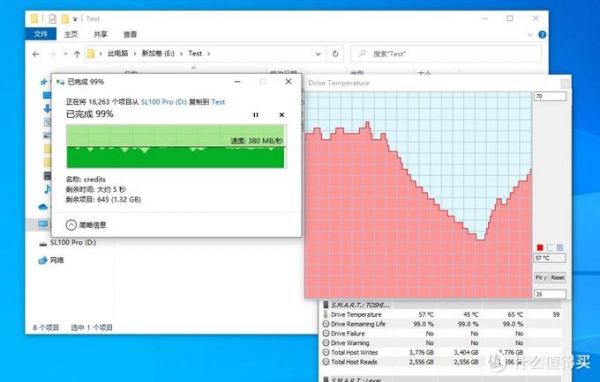Select the This PC monitor icon in the sidebar
Viewport: 600px width, 382px height.
point(43,224)
